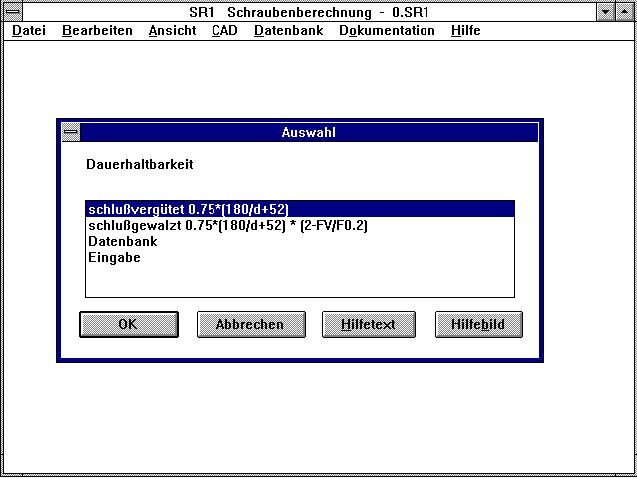Select the schlußgewalzt formula entry
The height and width of the screenshot is (478, 637).
point(300,225)
